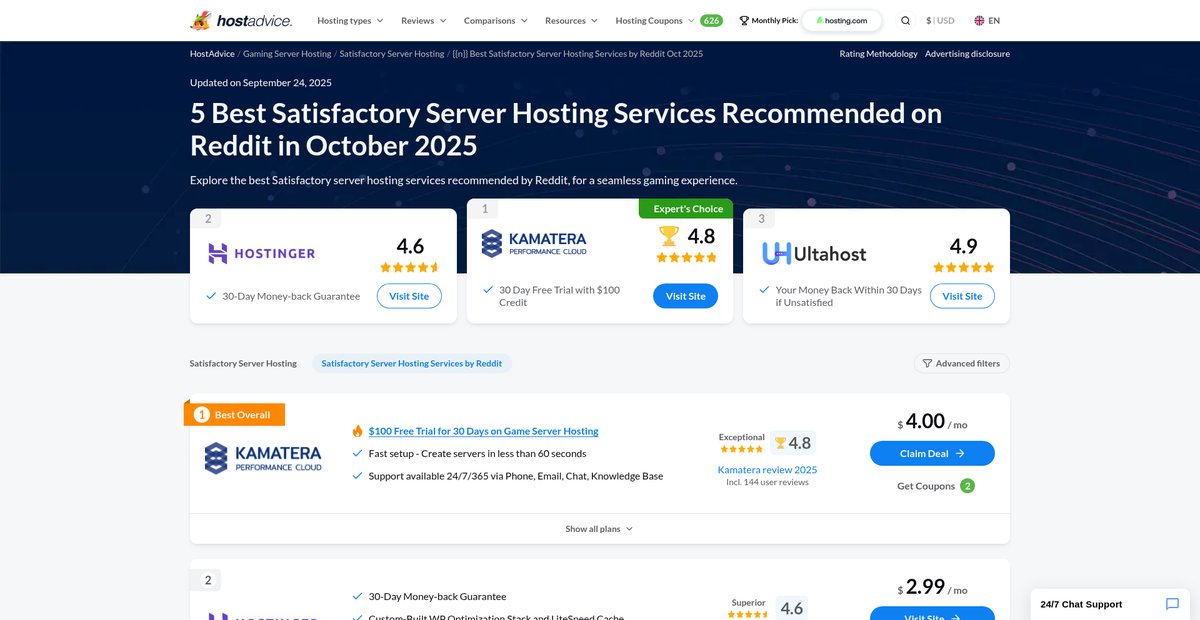
Task: Click 'Your Money Back Within 30 Days' text
Action: (x=849, y=296)
